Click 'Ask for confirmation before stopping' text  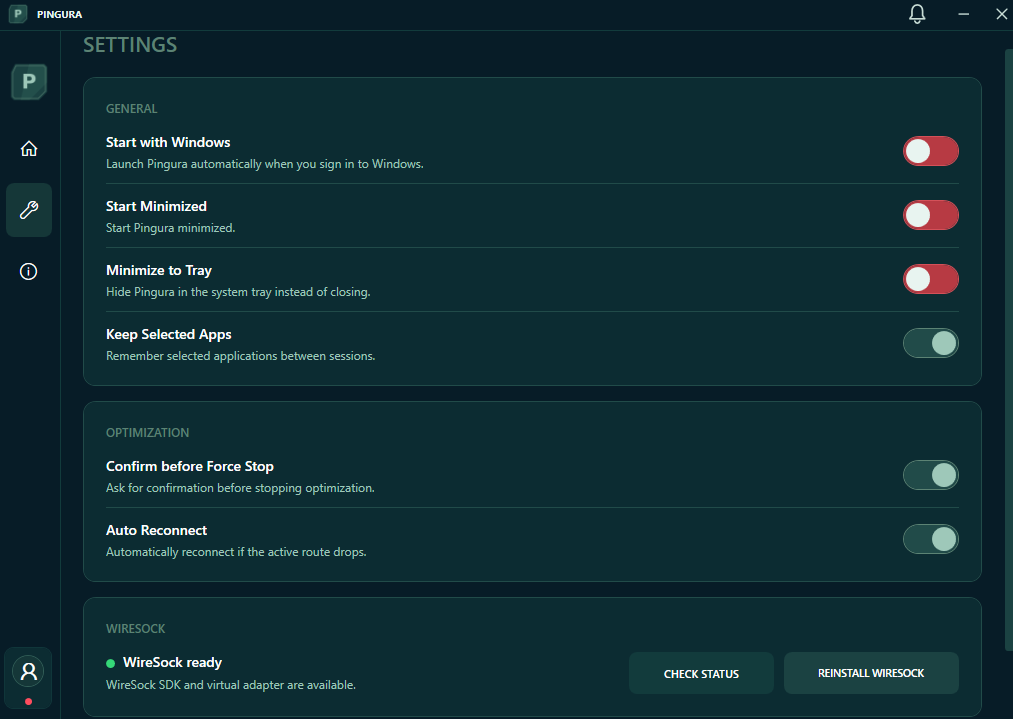coord(240,488)
